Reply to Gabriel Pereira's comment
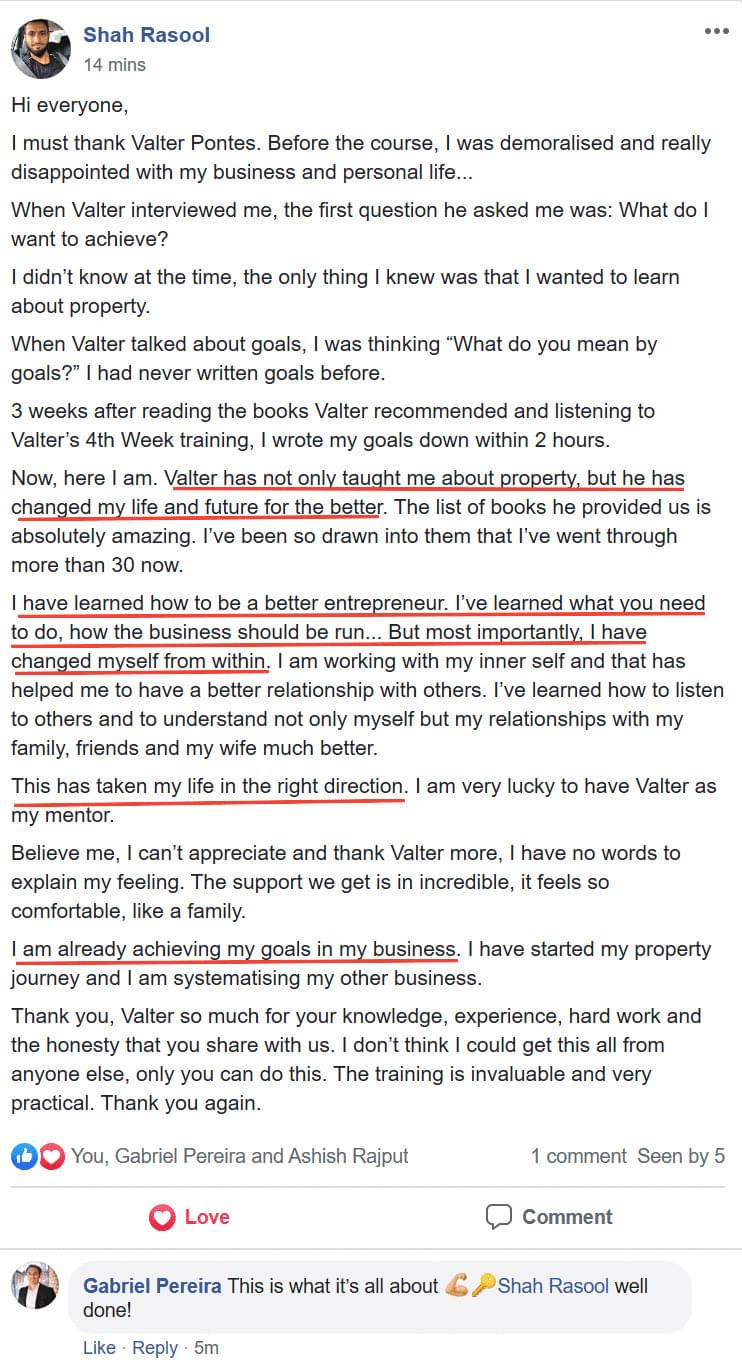 [155, 1347]
